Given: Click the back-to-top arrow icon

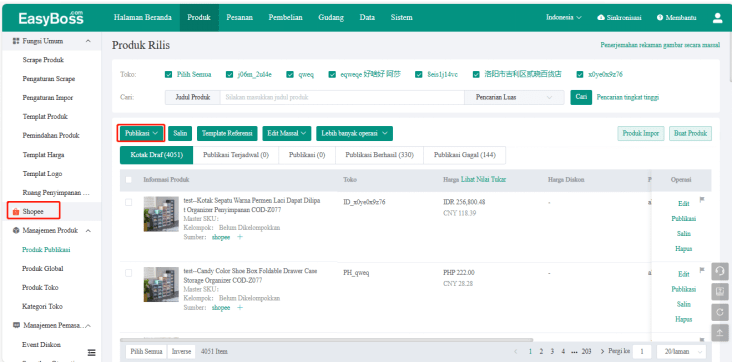Looking at the screenshot, I should click(719, 333).
